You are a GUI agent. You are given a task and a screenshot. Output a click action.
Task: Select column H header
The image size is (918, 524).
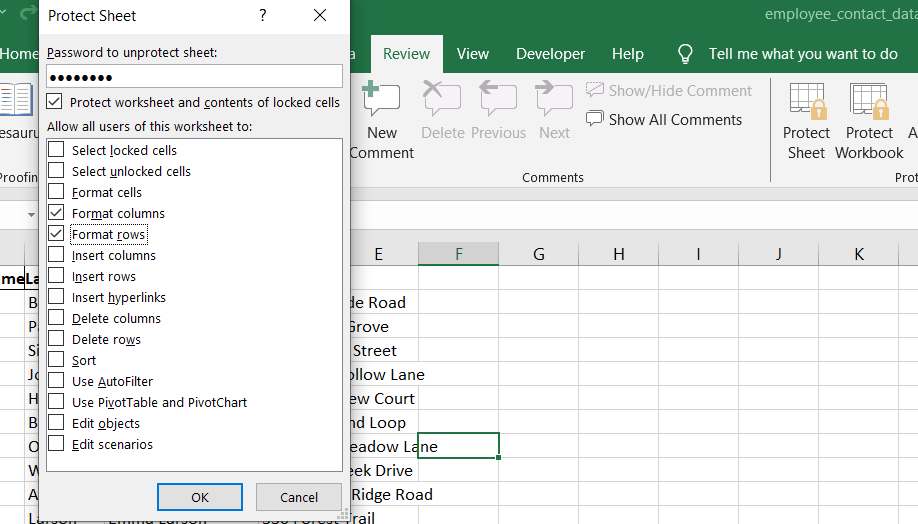pyautogui.click(x=618, y=254)
